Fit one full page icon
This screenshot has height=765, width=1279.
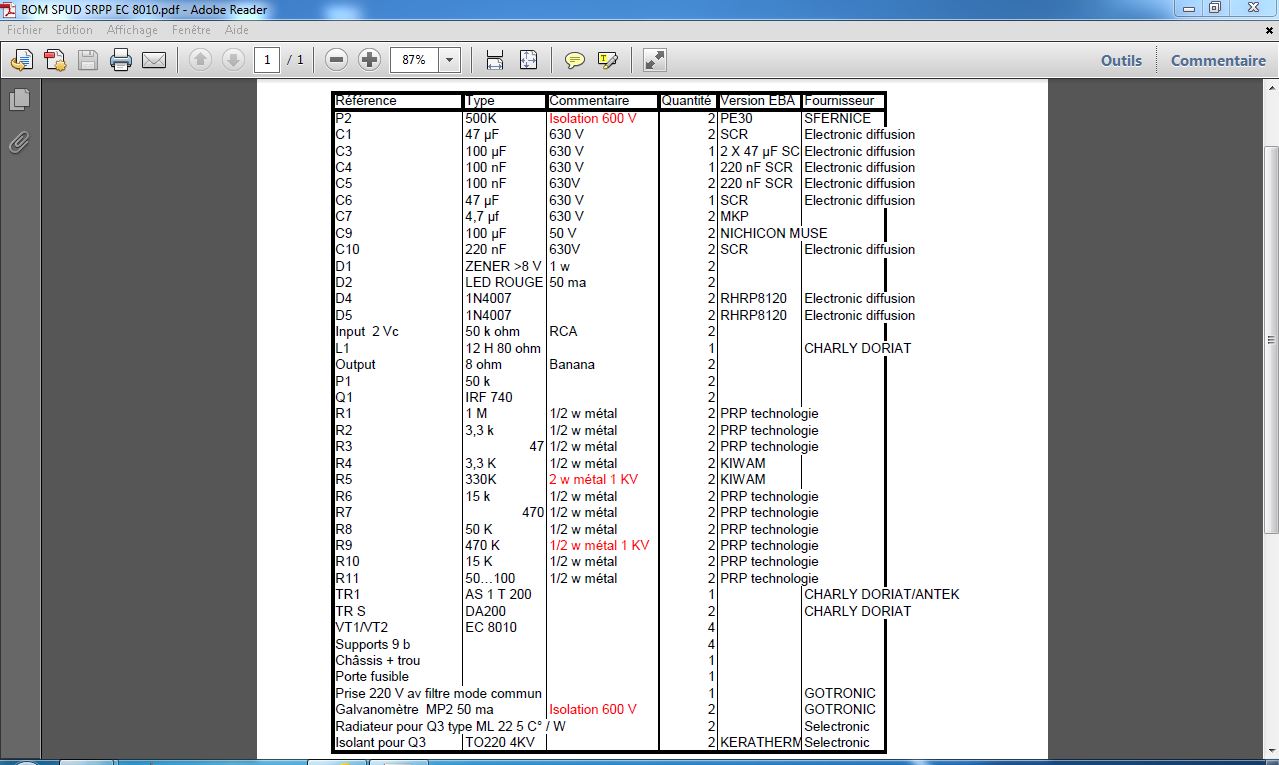pyautogui.click(x=529, y=60)
